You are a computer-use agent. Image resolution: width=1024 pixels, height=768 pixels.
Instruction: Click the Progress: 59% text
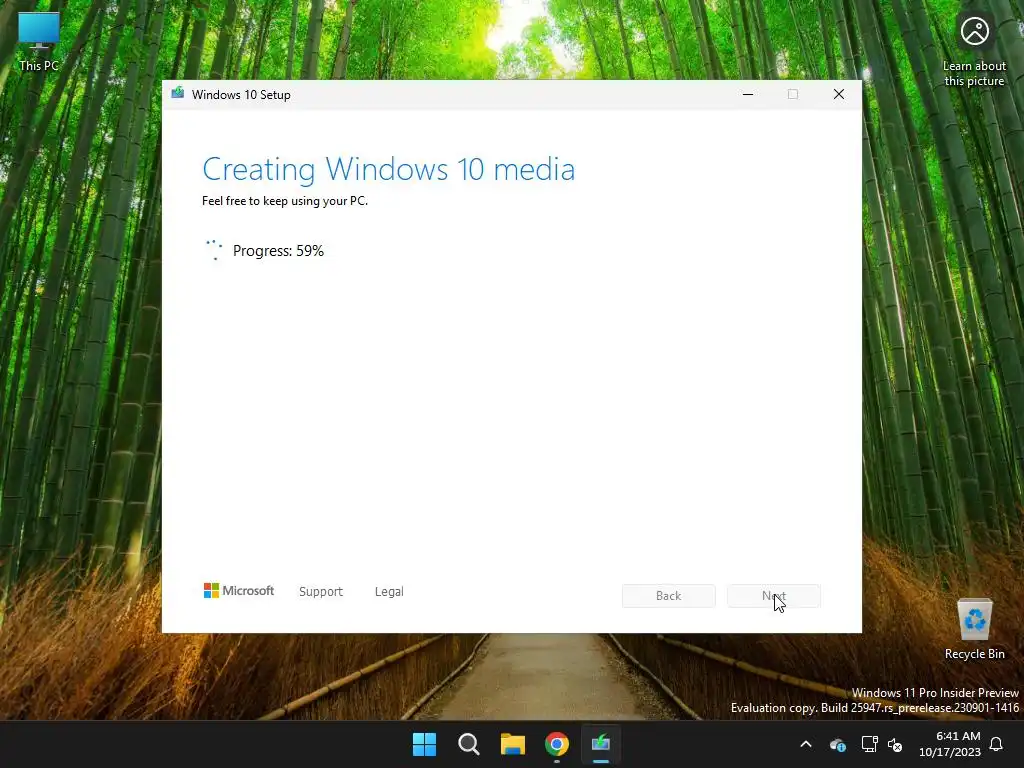(x=278, y=251)
